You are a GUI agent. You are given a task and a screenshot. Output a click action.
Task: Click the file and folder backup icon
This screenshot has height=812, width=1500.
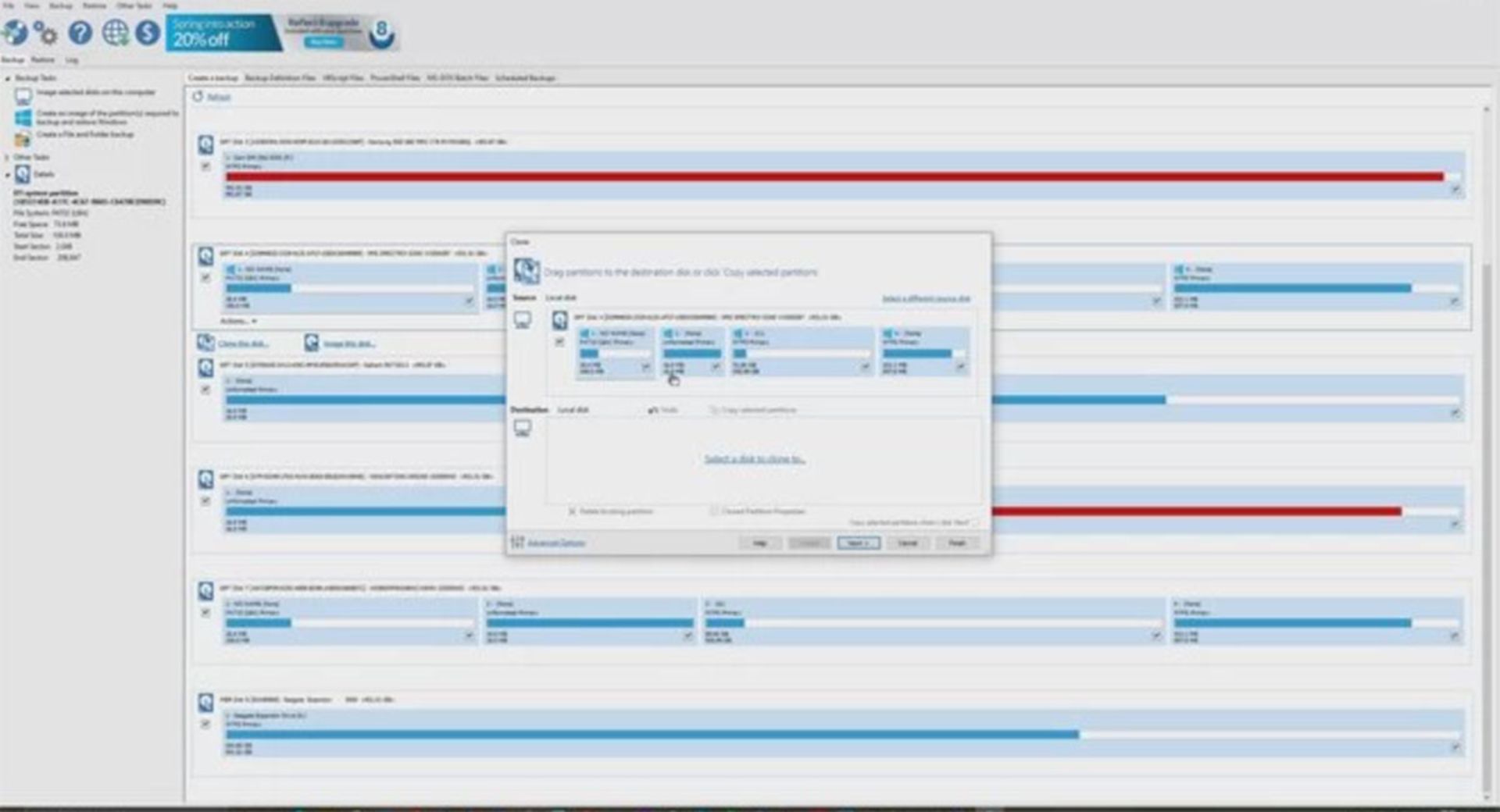point(23,138)
